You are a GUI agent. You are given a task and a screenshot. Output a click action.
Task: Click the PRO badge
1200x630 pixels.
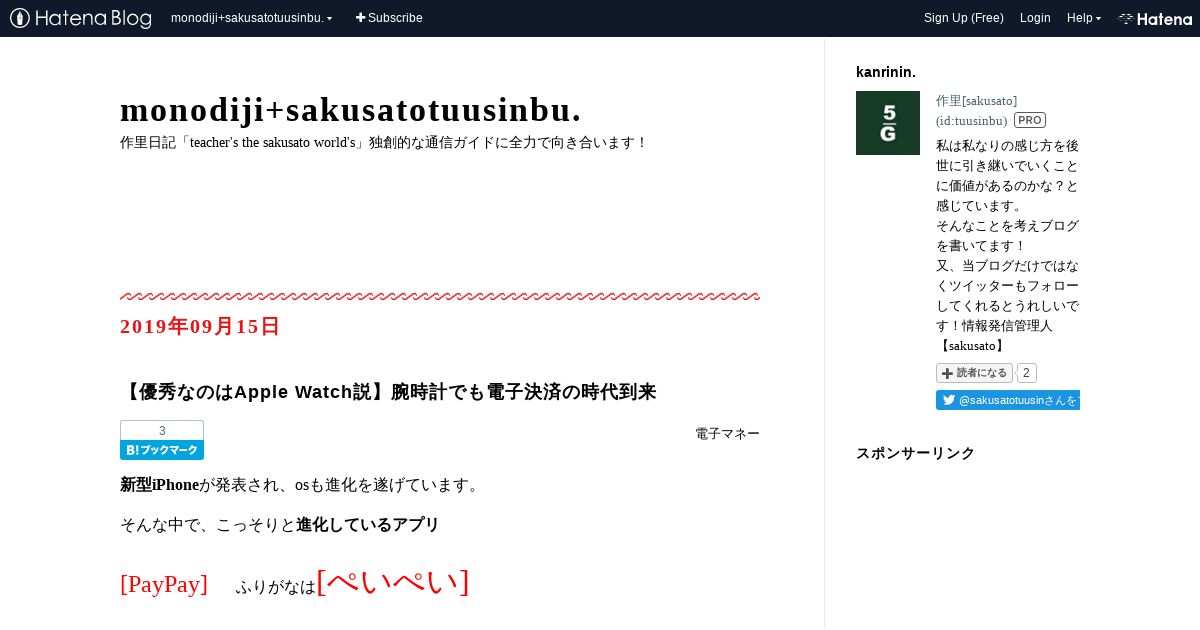click(x=1030, y=120)
